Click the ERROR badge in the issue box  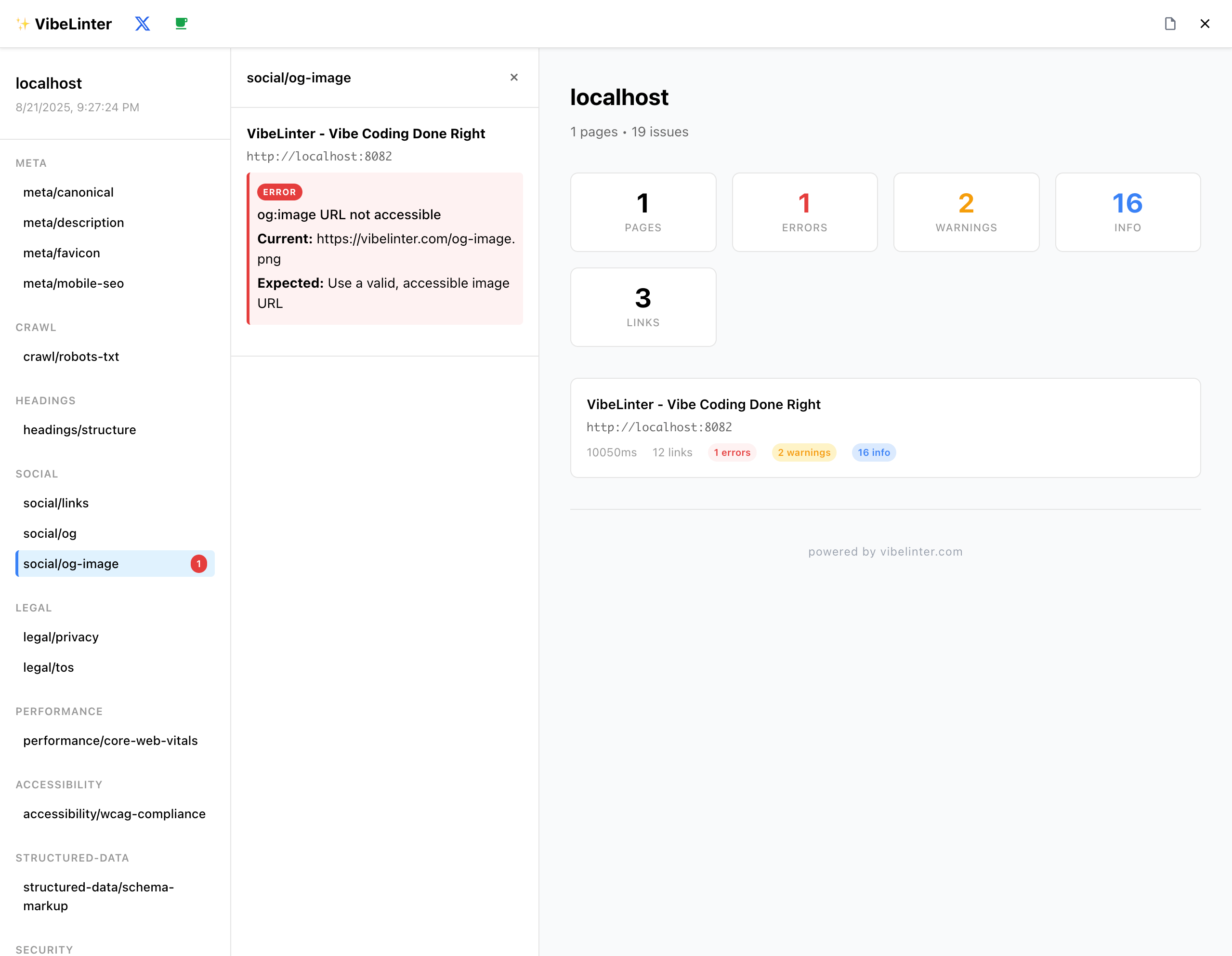coord(279,192)
